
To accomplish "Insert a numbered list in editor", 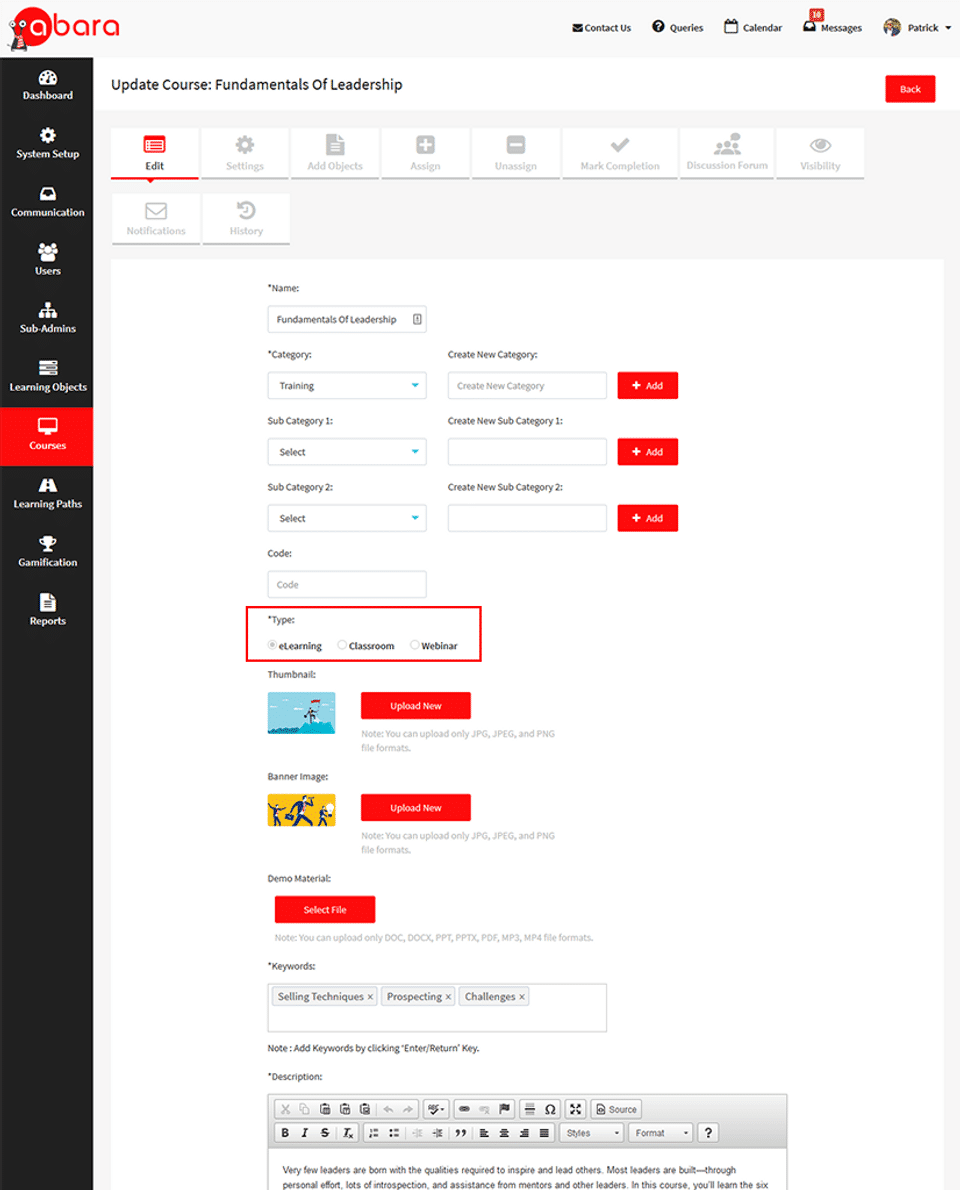I will click(x=373, y=1132).
